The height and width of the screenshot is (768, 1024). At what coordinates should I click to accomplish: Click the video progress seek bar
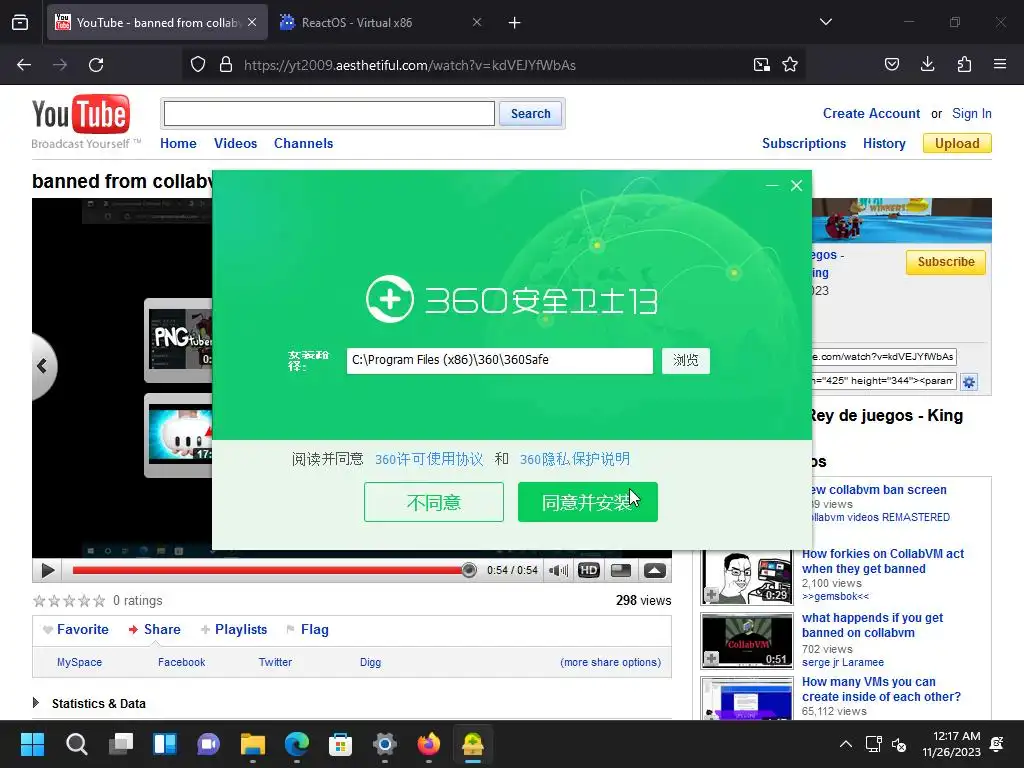pyautogui.click(x=274, y=570)
